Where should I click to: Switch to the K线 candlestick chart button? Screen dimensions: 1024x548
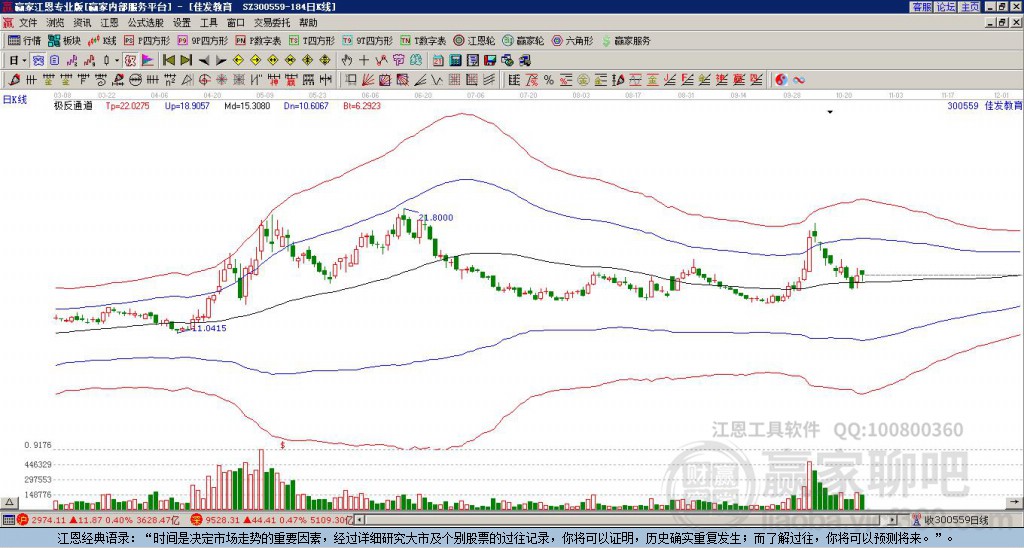click(x=103, y=40)
